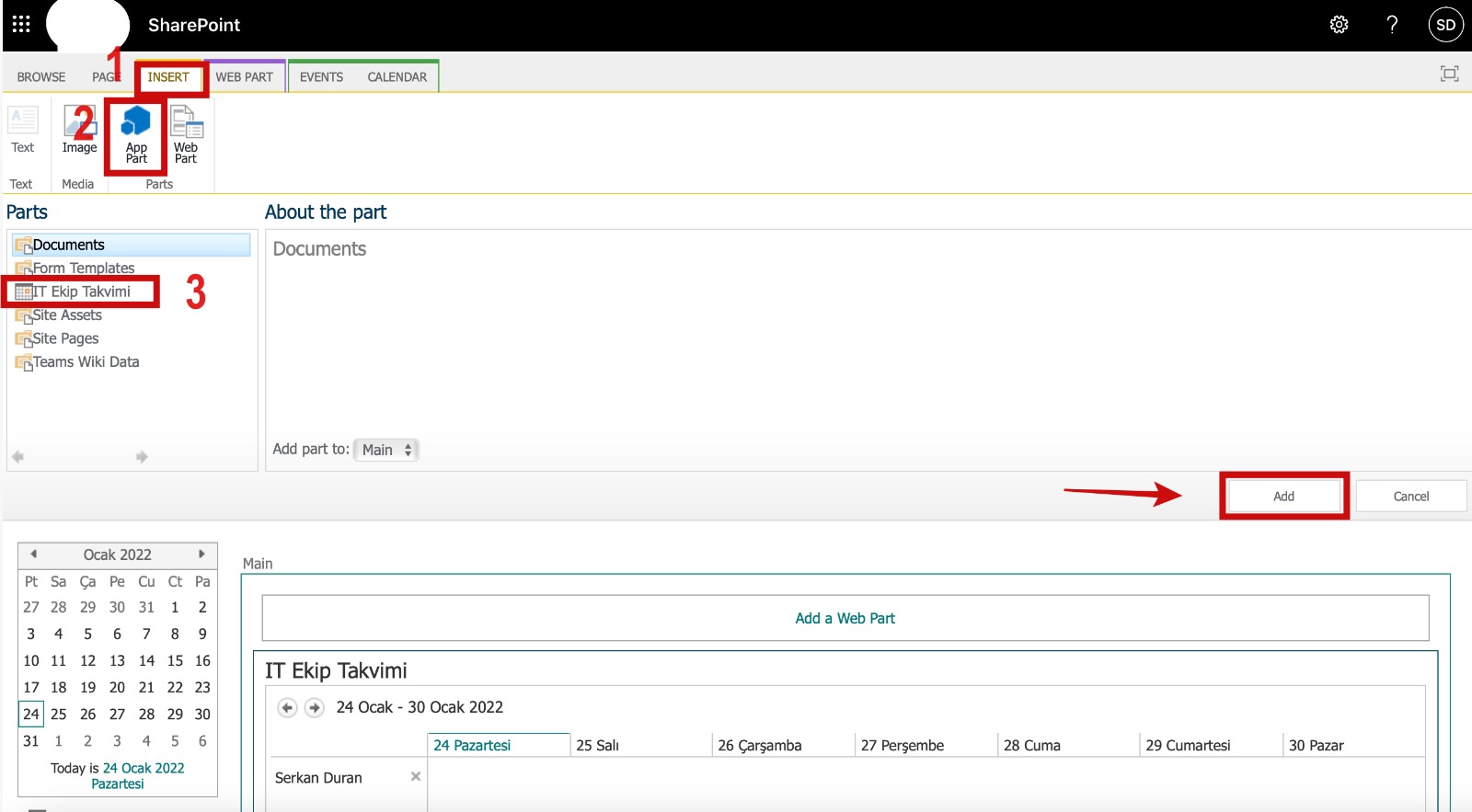Go to next month in mini calendar

pos(201,554)
